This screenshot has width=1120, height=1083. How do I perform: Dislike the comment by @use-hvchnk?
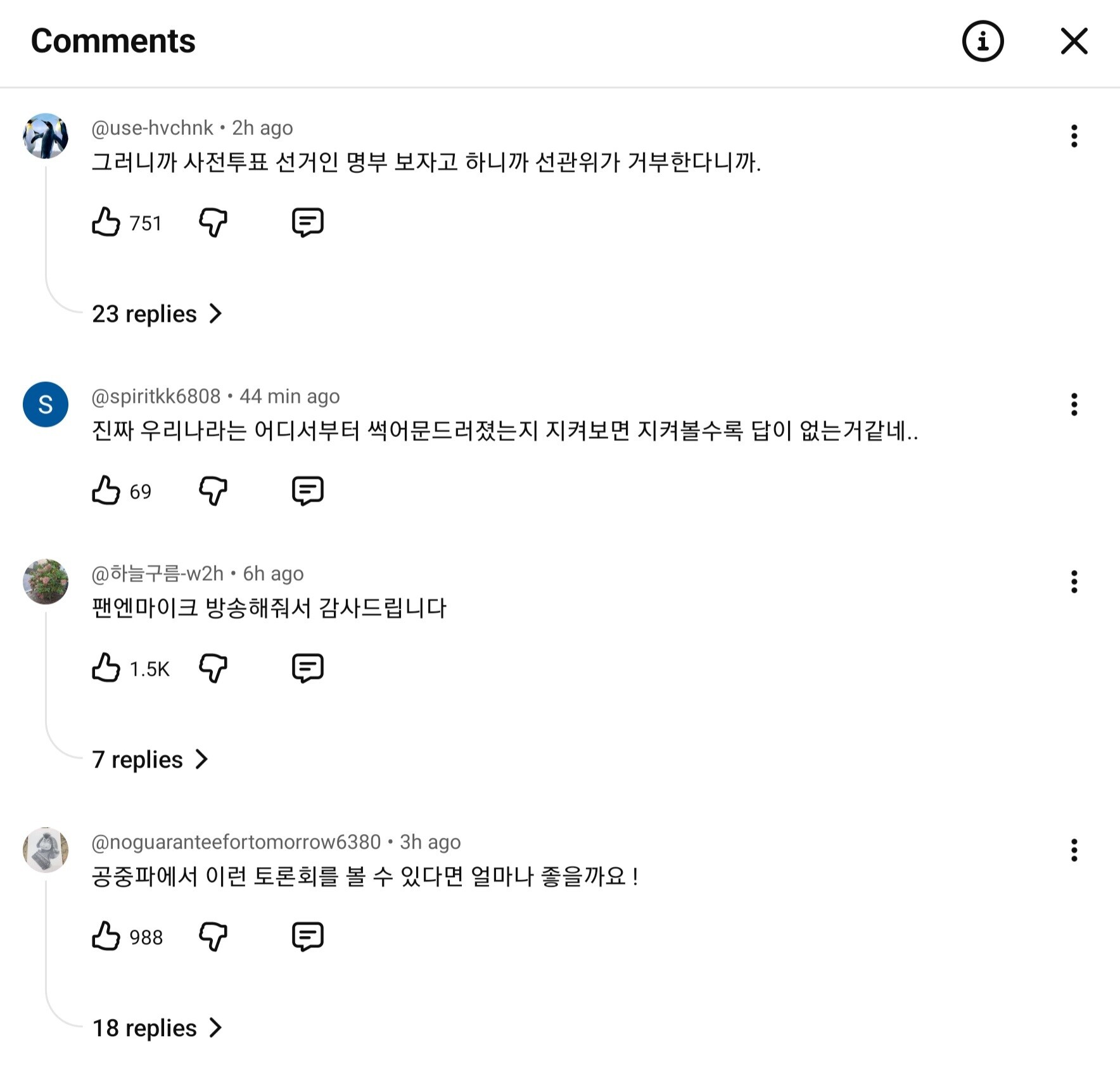(x=213, y=222)
